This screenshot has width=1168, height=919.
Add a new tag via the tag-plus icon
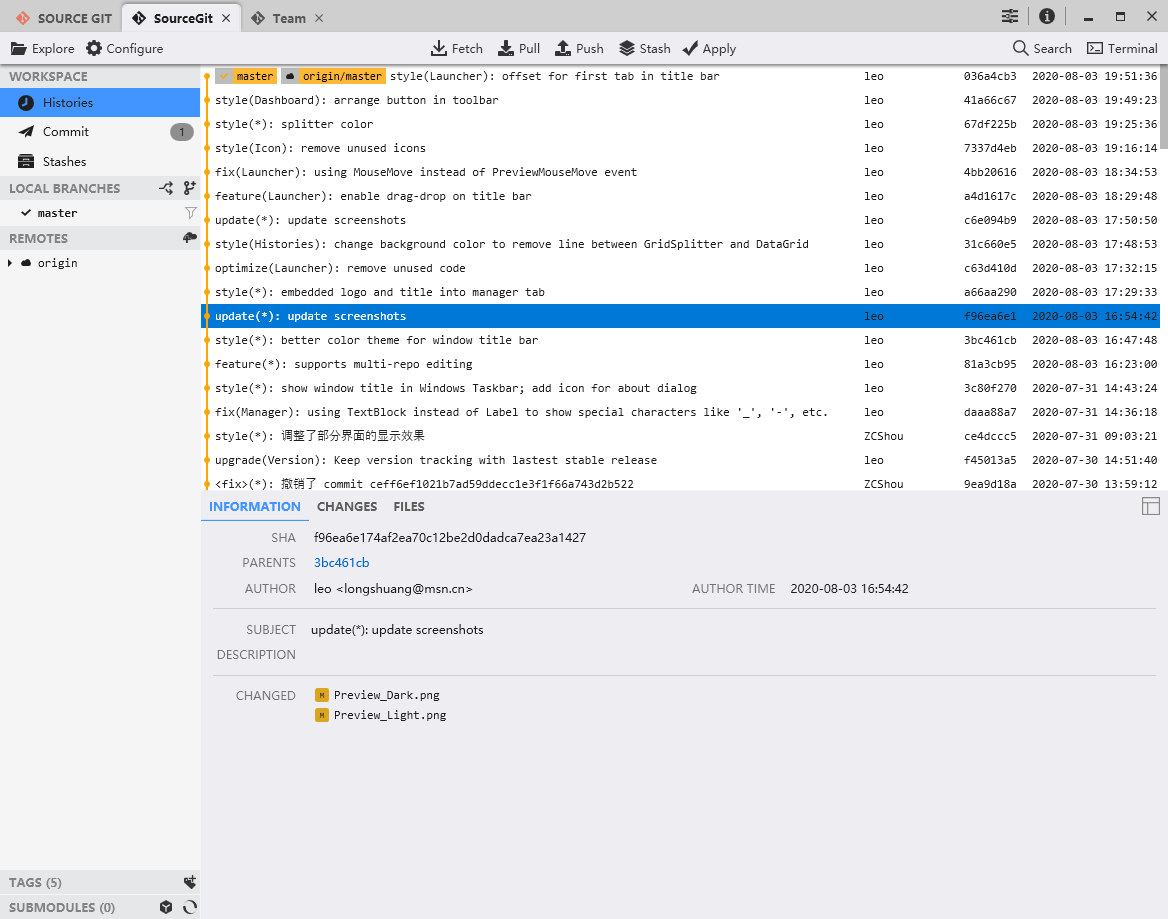189,882
